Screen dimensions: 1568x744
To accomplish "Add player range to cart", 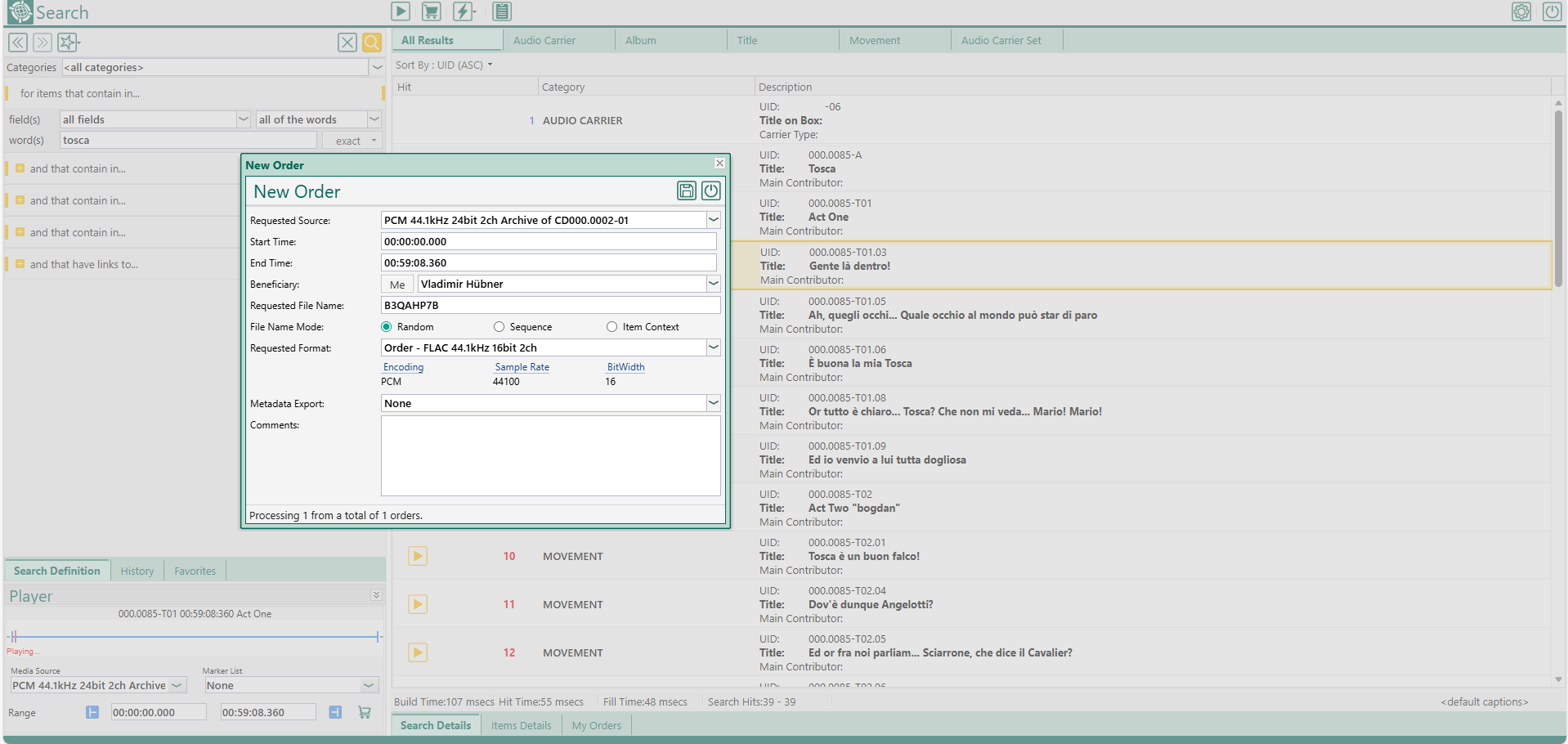I will tap(365, 713).
